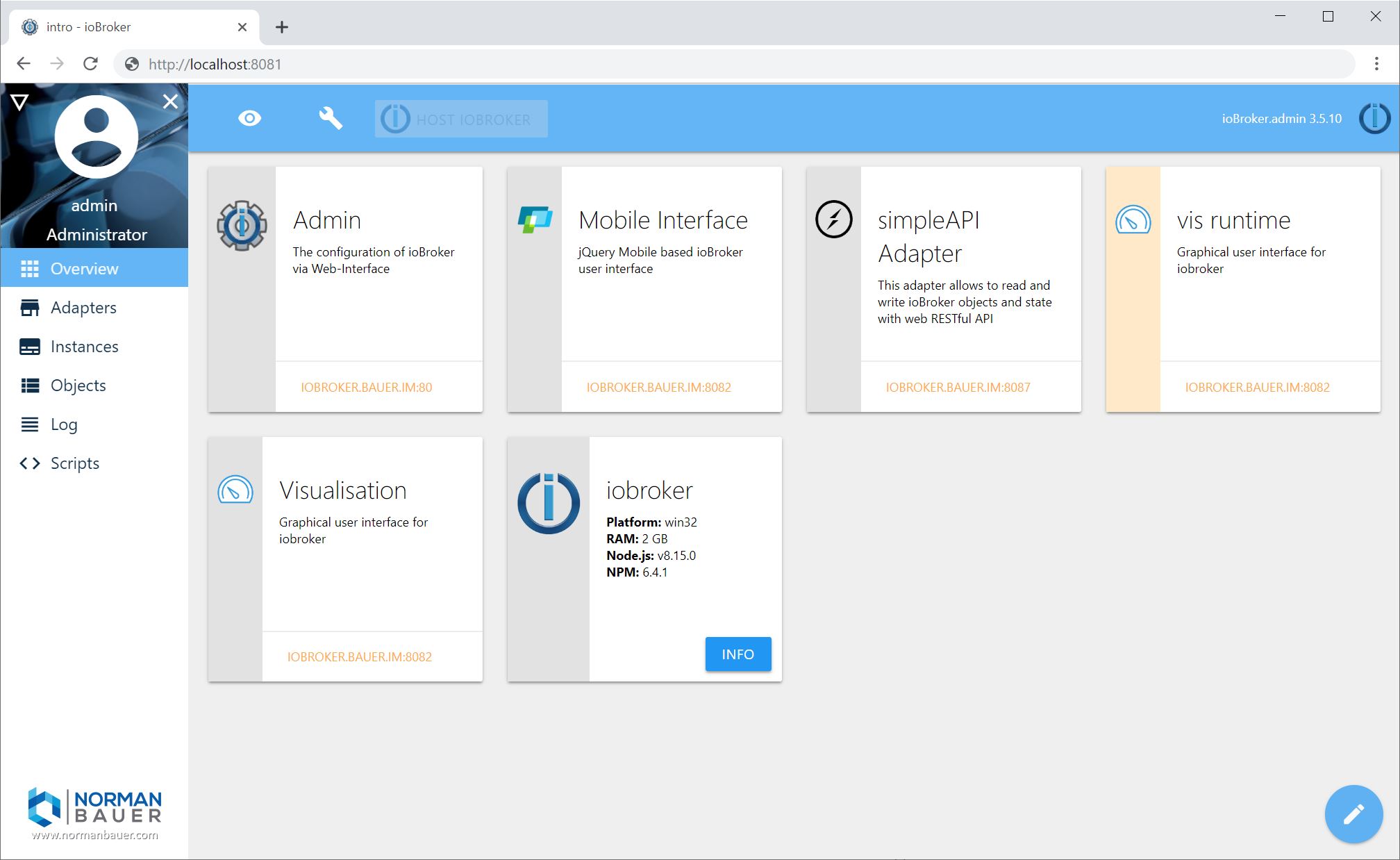The image size is (1400, 860).
Task: Open Mobile Interface IOBROKER.BAUER.IM:8082 link
Action: pos(658,387)
